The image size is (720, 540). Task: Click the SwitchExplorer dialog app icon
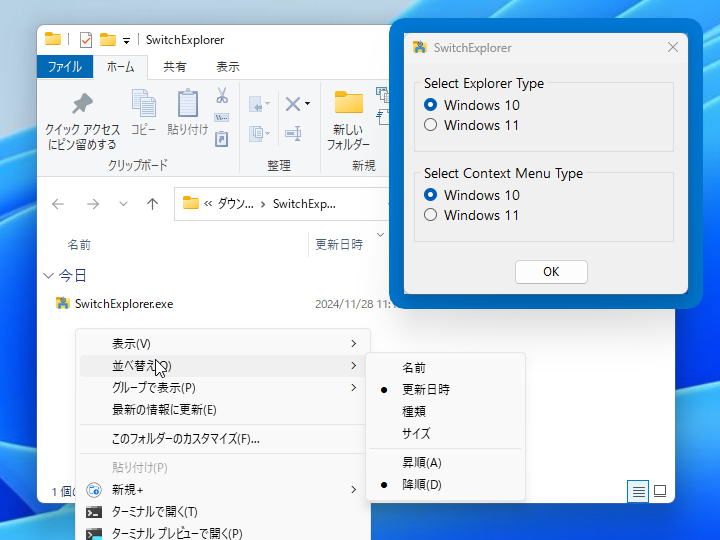coord(420,47)
